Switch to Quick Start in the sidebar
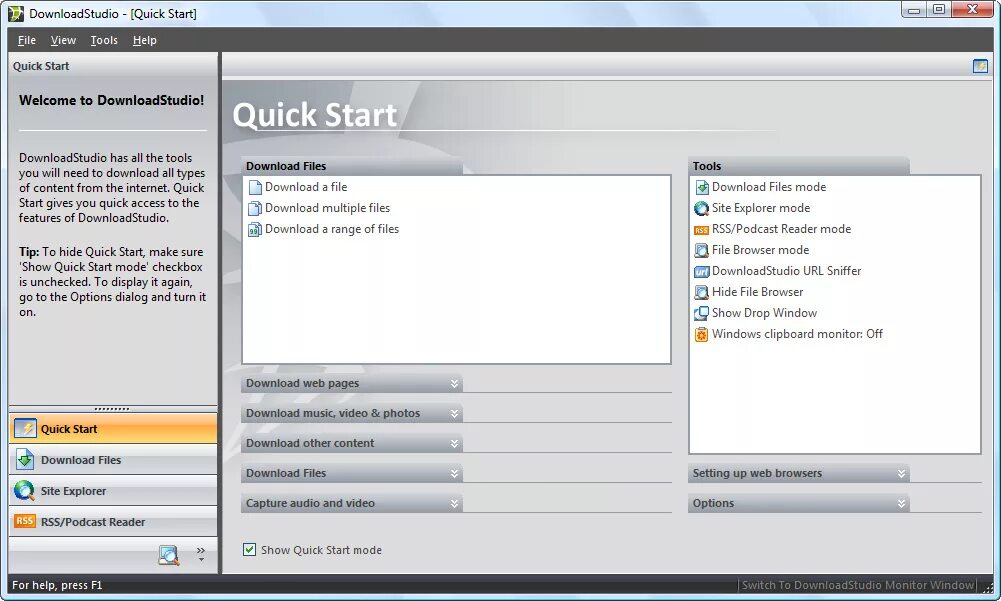Viewport: 1001px width, 601px height. [113, 429]
